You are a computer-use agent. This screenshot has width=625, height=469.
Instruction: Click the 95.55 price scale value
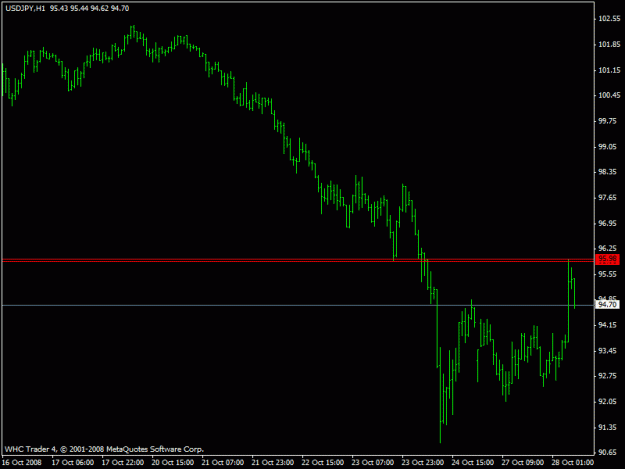coord(609,275)
